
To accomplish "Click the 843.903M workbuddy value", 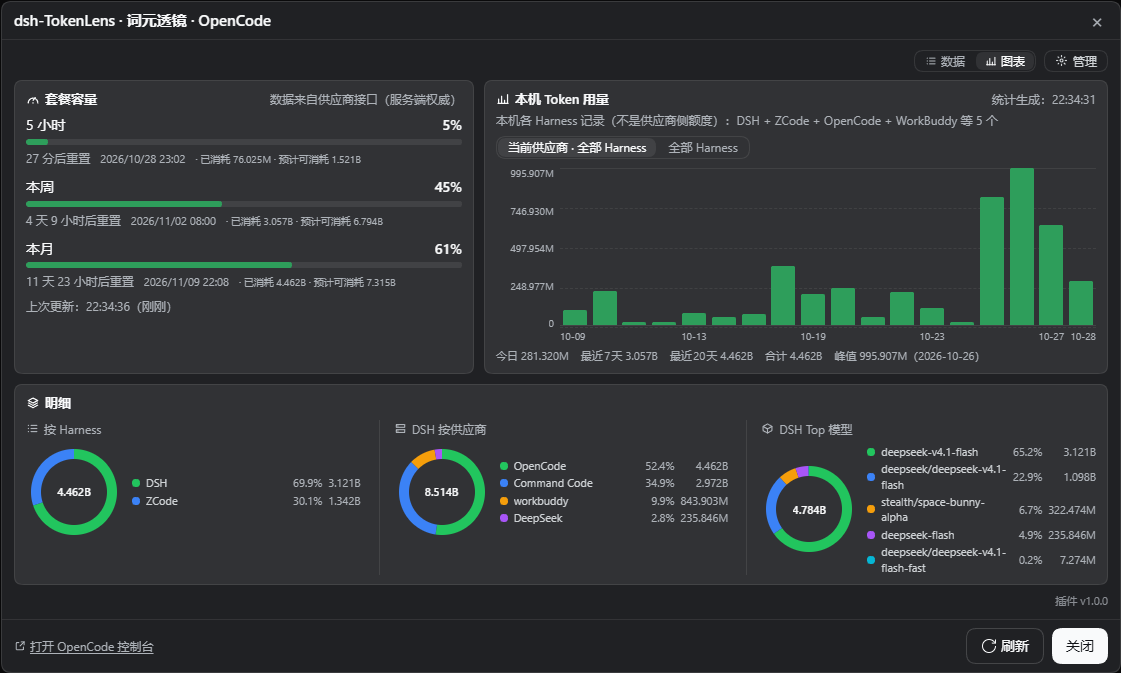I will pos(703,501).
